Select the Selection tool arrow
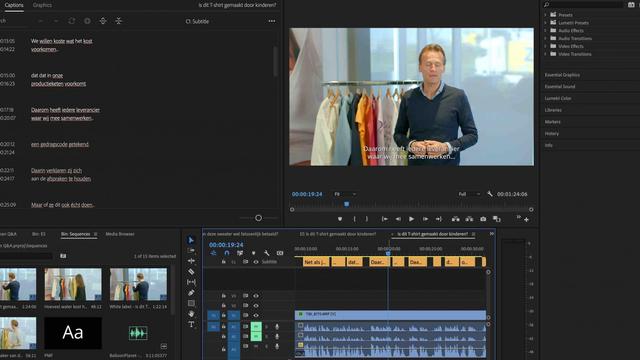 [x=191, y=240]
